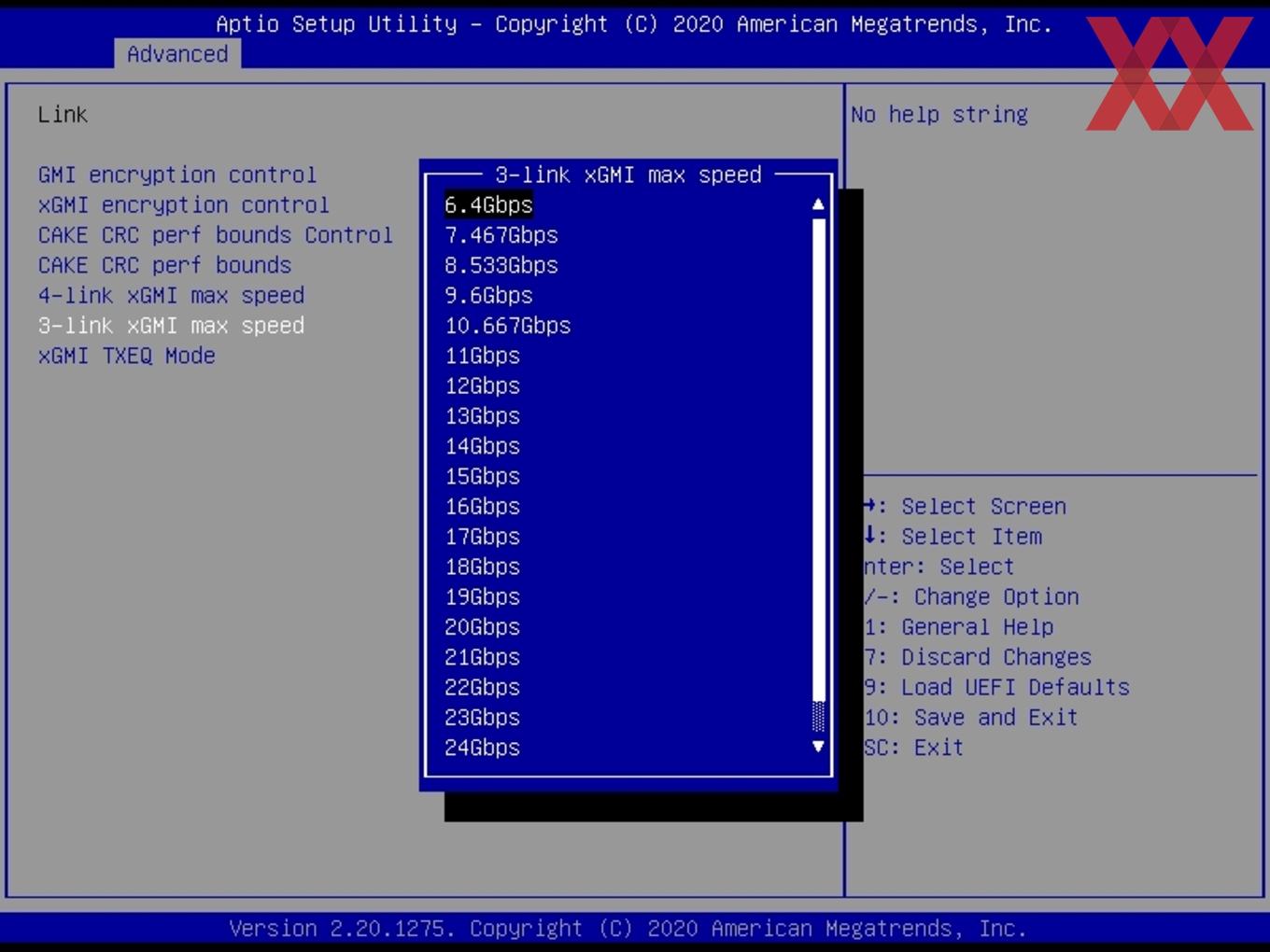Click the 'Load UEFI Defaults' key hint
Viewport: 1270px width, 952px height.
pyautogui.click(x=997, y=687)
